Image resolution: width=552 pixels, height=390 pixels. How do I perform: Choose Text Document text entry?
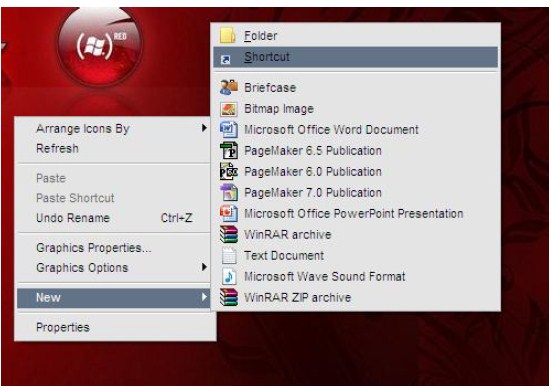tap(284, 256)
